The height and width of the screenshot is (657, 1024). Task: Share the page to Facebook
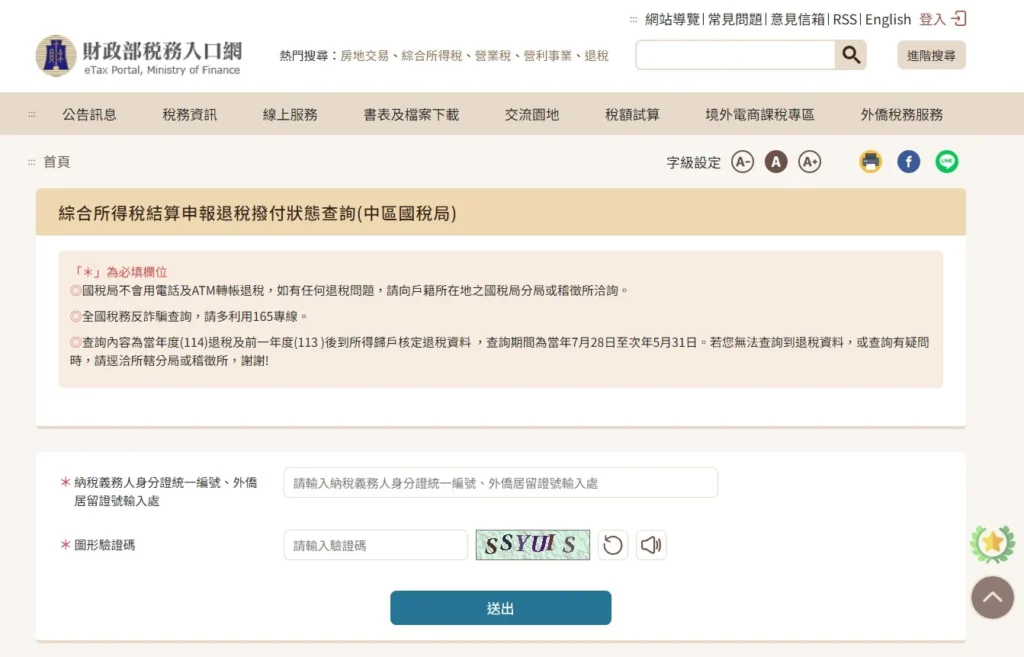click(908, 161)
